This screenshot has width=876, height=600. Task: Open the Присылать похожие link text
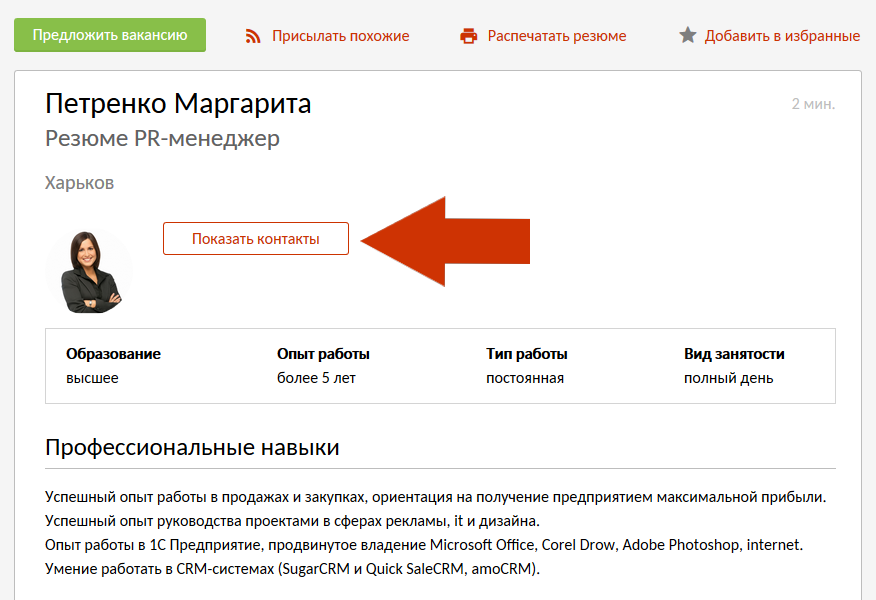pyautogui.click(x=340, y=36)
